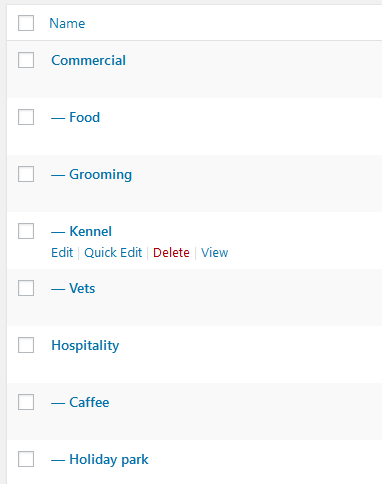Image resolution: width=382 pixels, height=484 pixels.
Task: Check the box for Food category
Action: coord(26,117)
